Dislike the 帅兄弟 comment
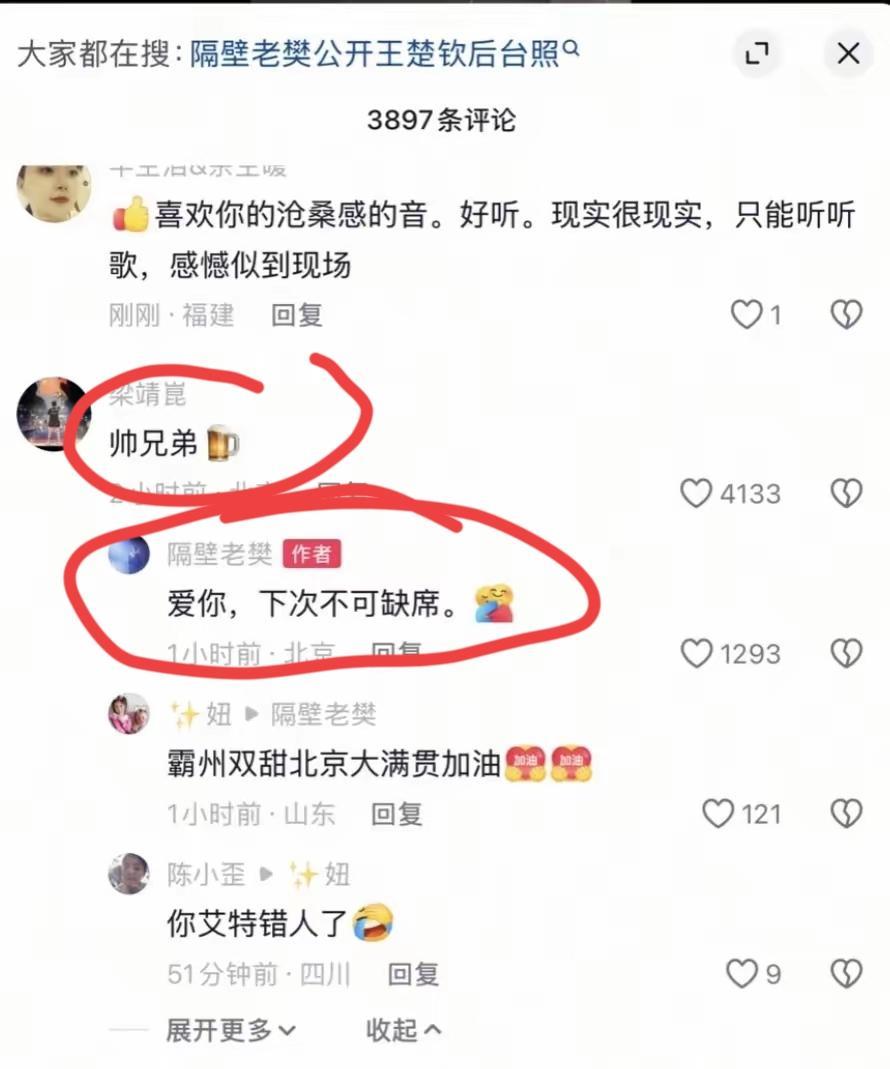 coord(846,493)
